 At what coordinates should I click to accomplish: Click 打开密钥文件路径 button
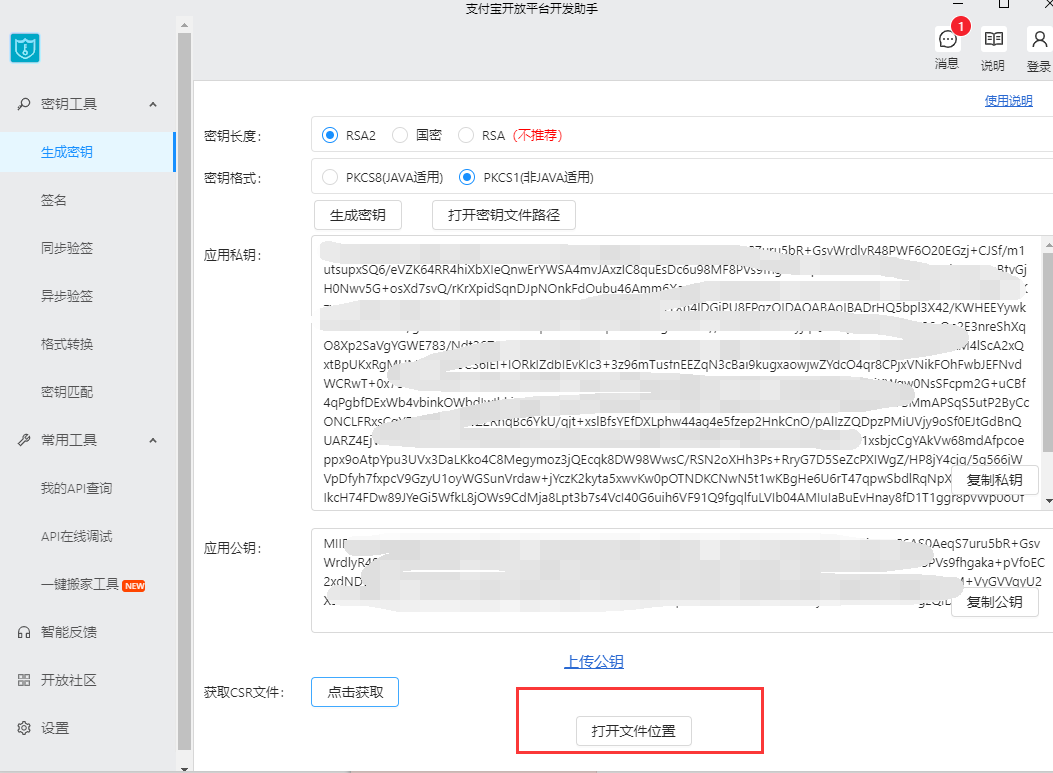point(504,215)
